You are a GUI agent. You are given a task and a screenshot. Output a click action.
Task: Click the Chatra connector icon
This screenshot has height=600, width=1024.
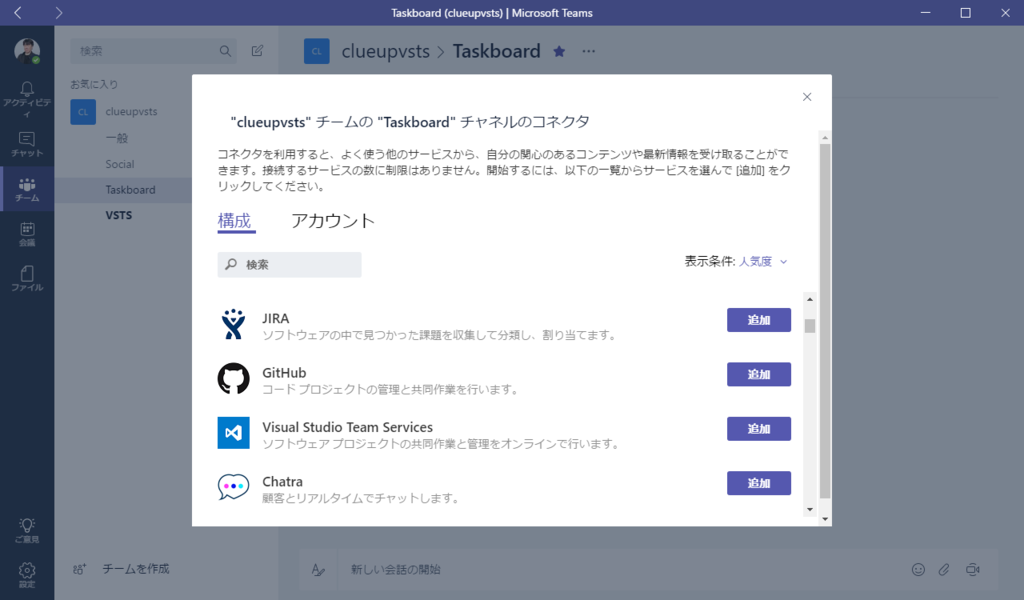coord(233,487)
